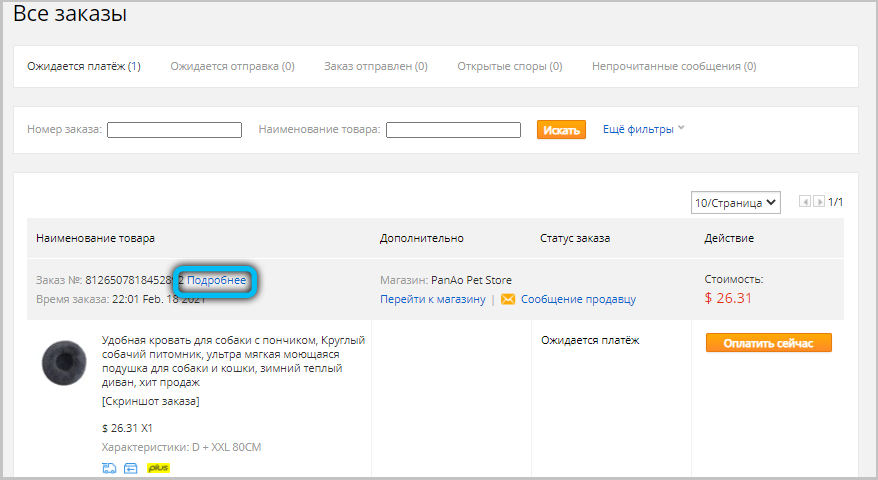Switch to Ожидается платёж (1) tab
The image size is (878, 480).
(x=84, y=67)
